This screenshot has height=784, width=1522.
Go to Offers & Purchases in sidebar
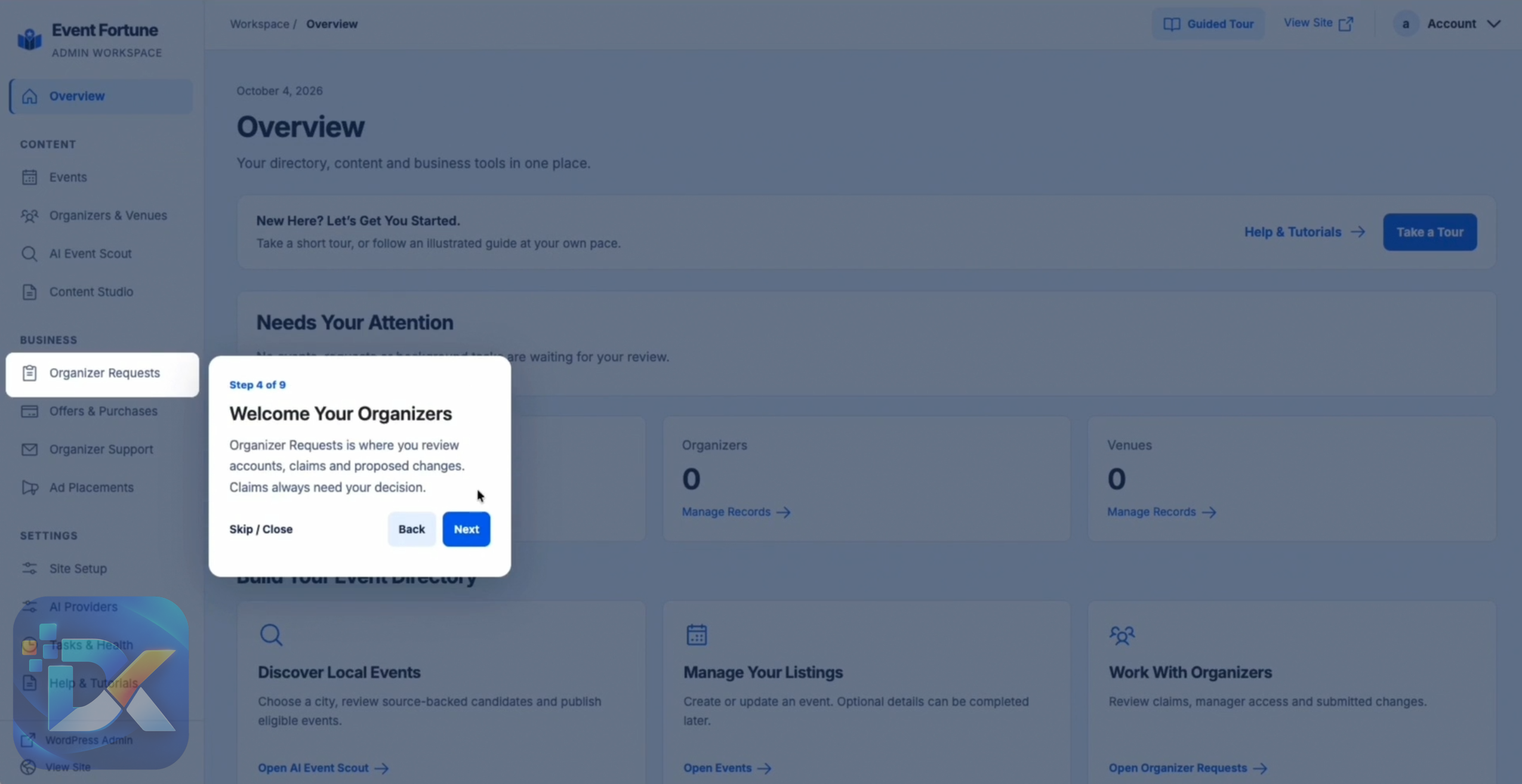(x=101, y=411)
